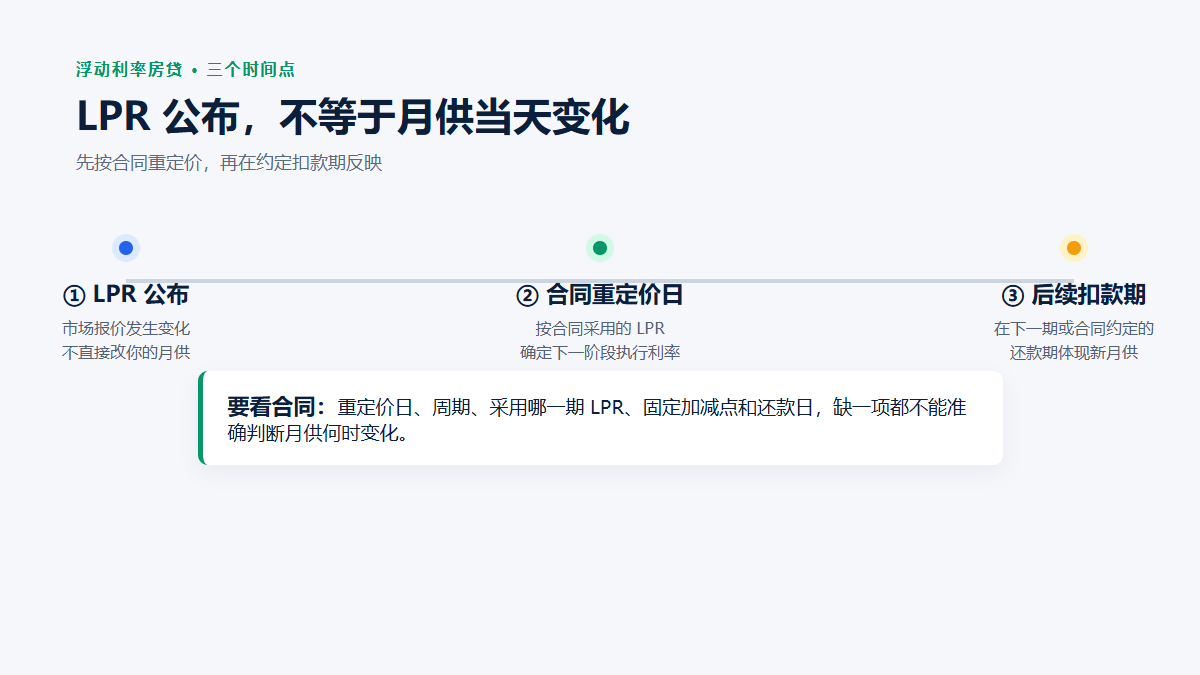
Task: Select the heading ② 合同重定价日
Action: [600, 295]
